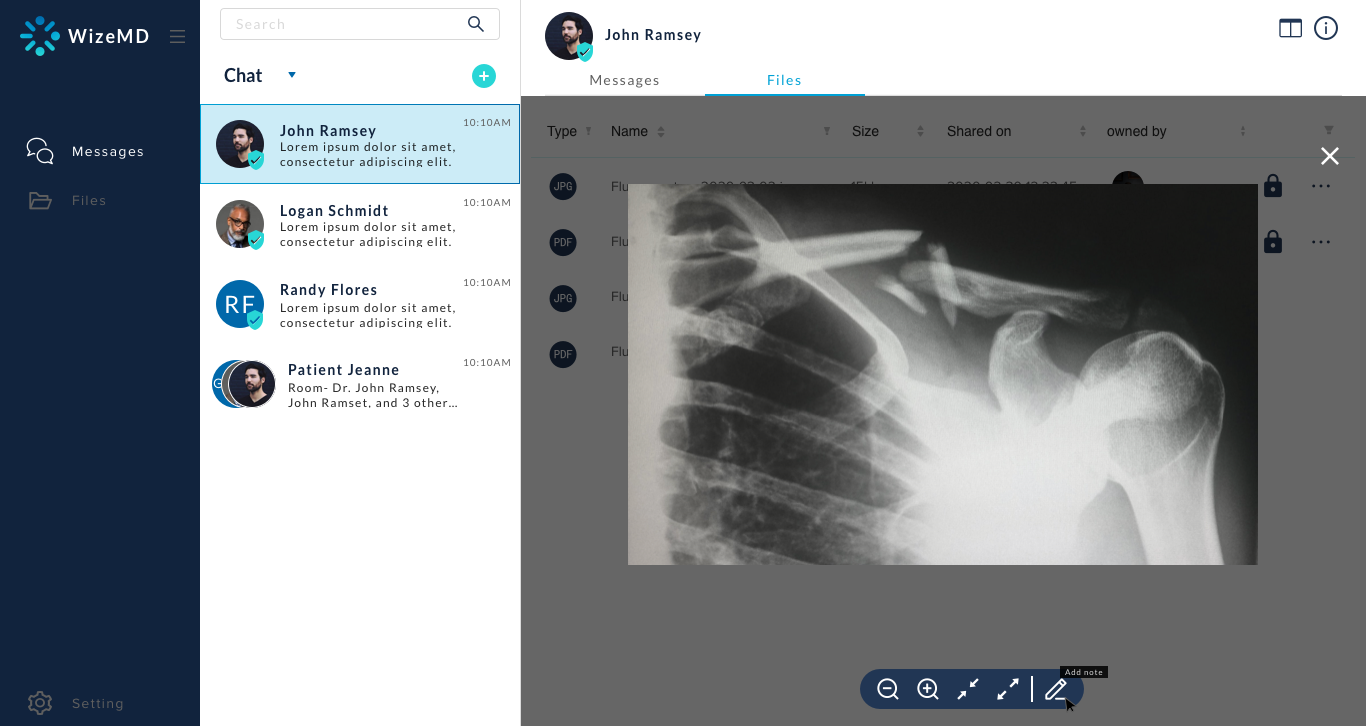Open the table filter funnel icon
This screenshot has height=726, width=1366.
pos(1329,130)
